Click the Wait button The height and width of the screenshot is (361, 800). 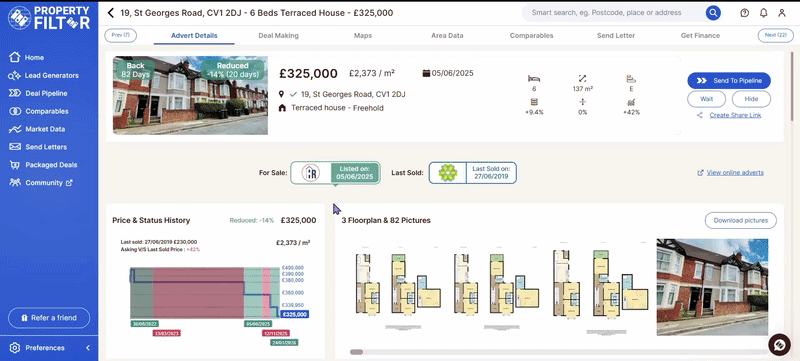(x=706, y=99)
